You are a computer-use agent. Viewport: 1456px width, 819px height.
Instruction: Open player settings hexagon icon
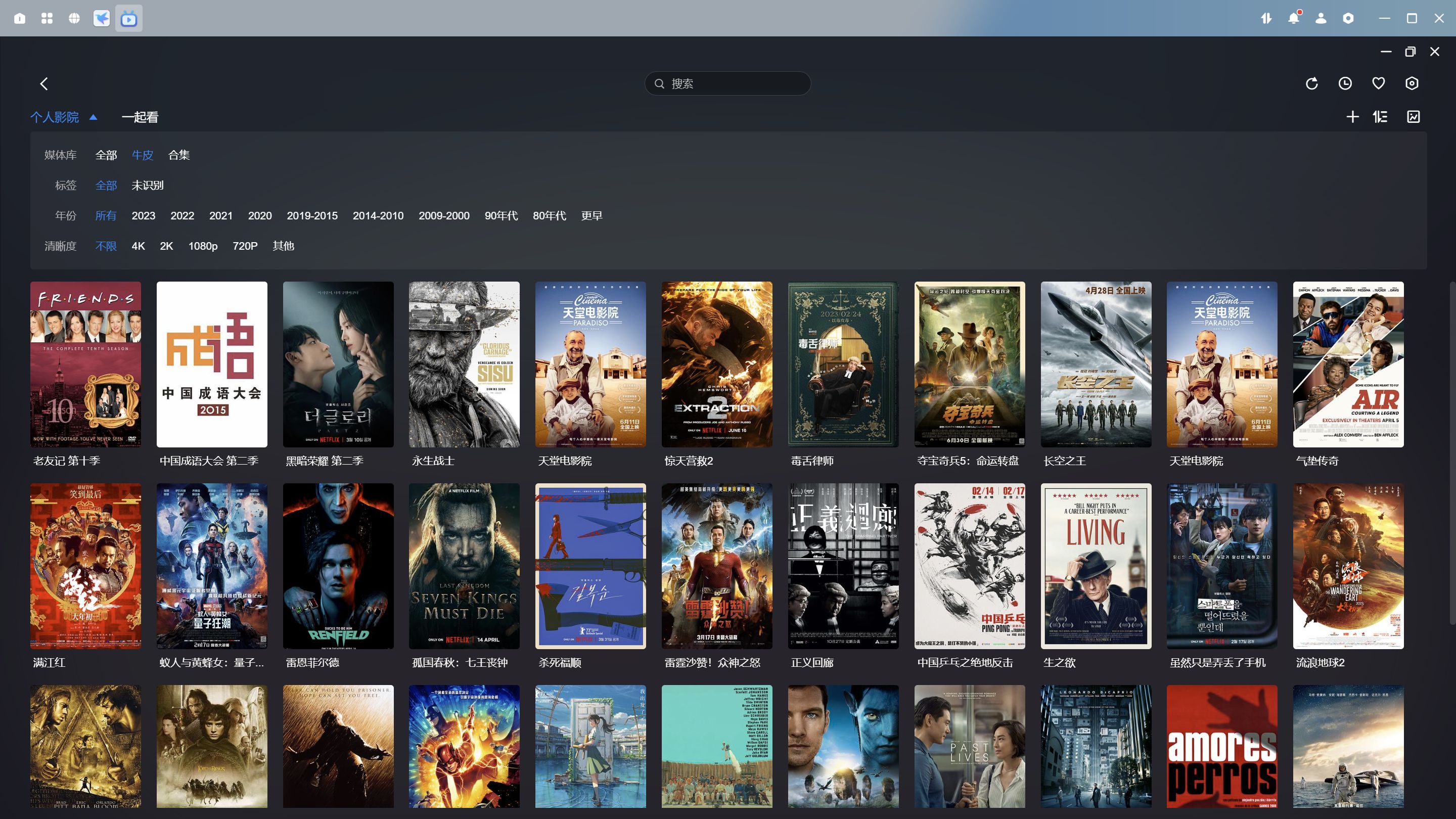(x=1412, y=83)
